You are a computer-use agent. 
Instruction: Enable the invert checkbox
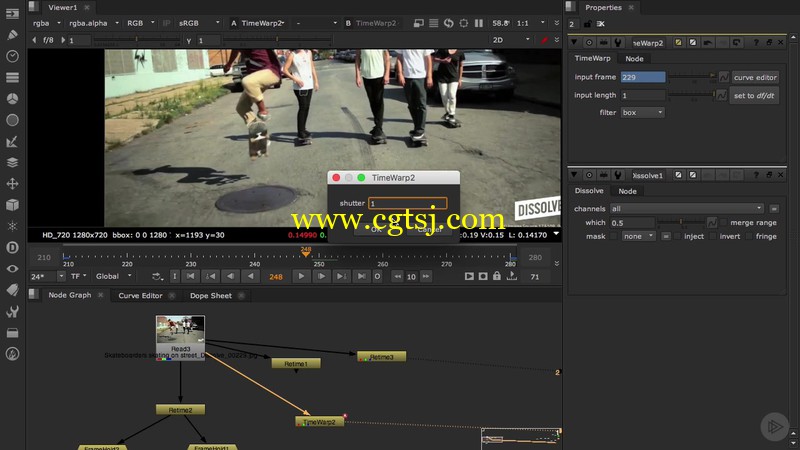click(x=713, y=236)
